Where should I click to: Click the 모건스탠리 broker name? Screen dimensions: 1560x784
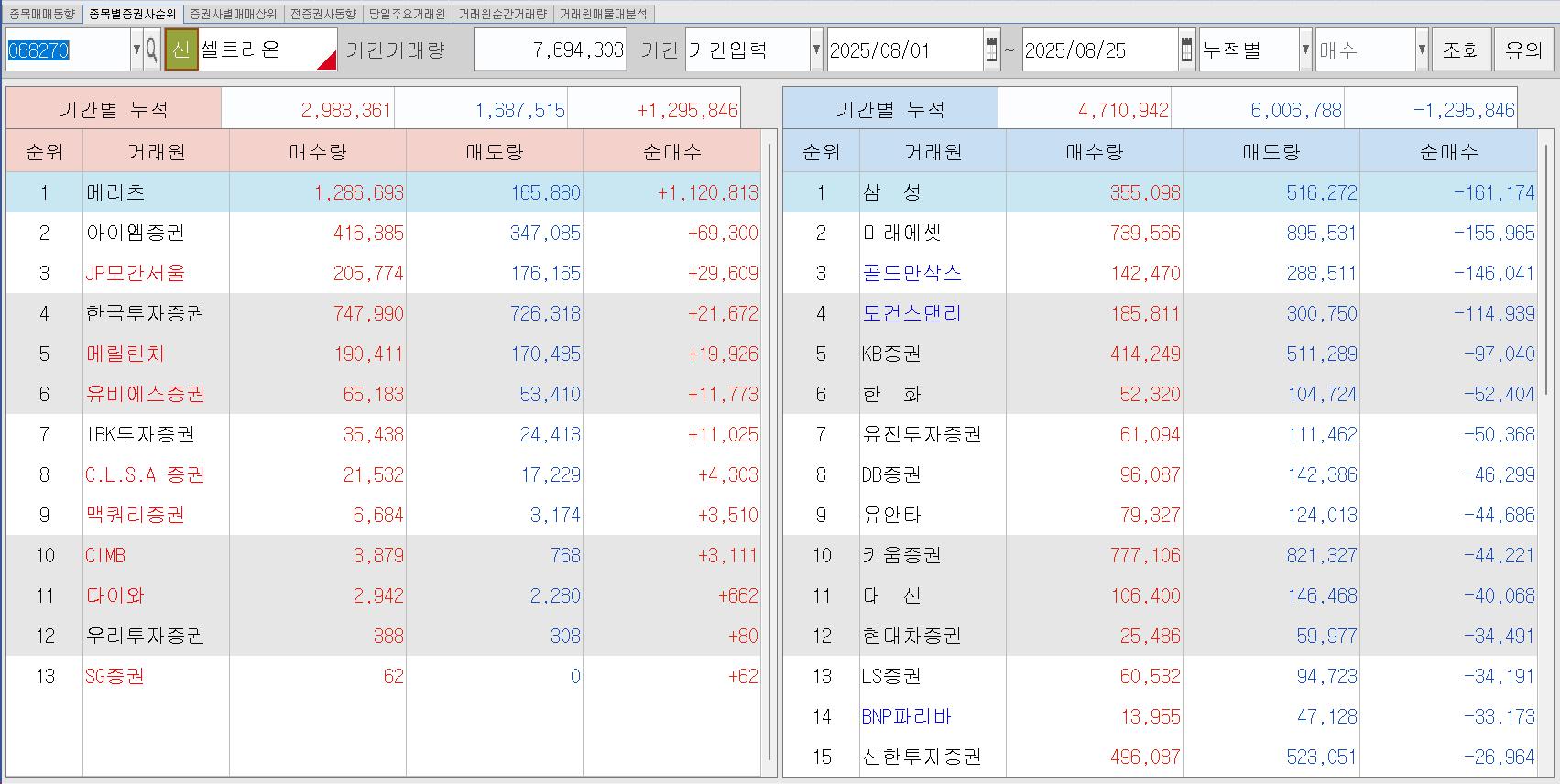click(912, 313)
